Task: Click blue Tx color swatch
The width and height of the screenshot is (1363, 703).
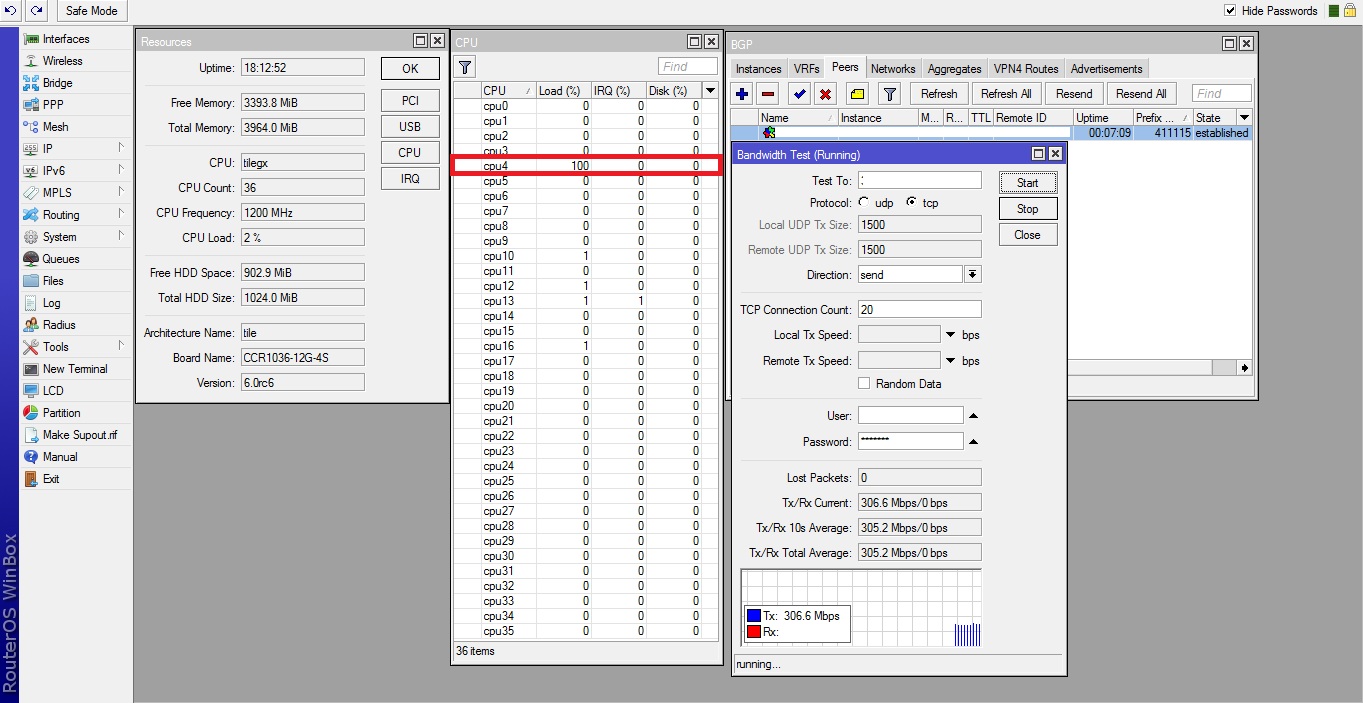Action: (754, 616)
